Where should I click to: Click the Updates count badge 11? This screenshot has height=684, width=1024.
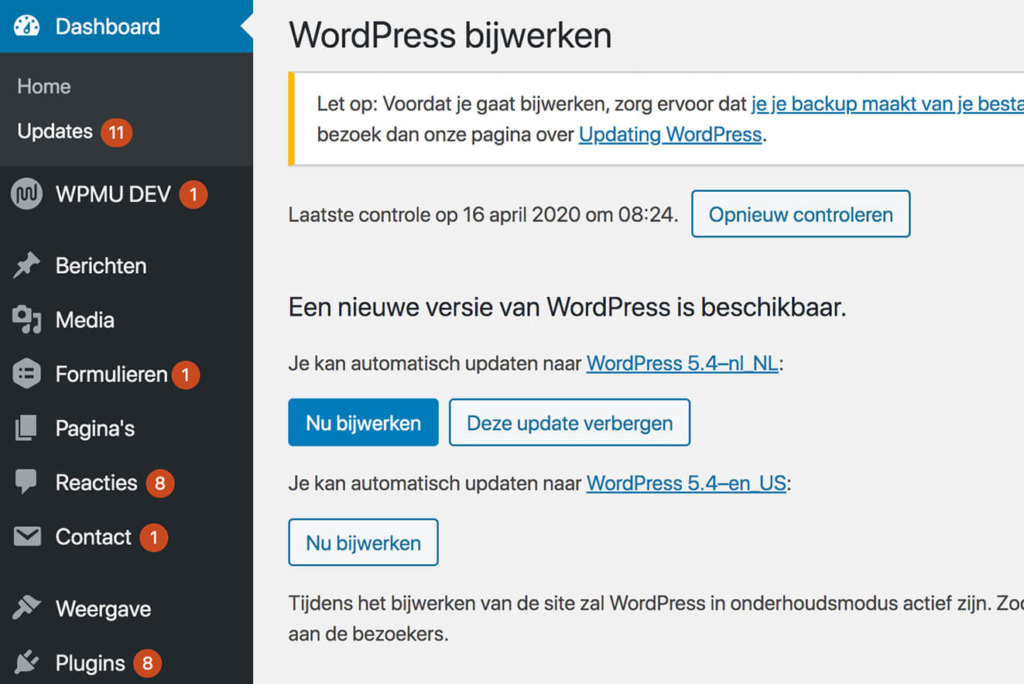pos(116,133)
